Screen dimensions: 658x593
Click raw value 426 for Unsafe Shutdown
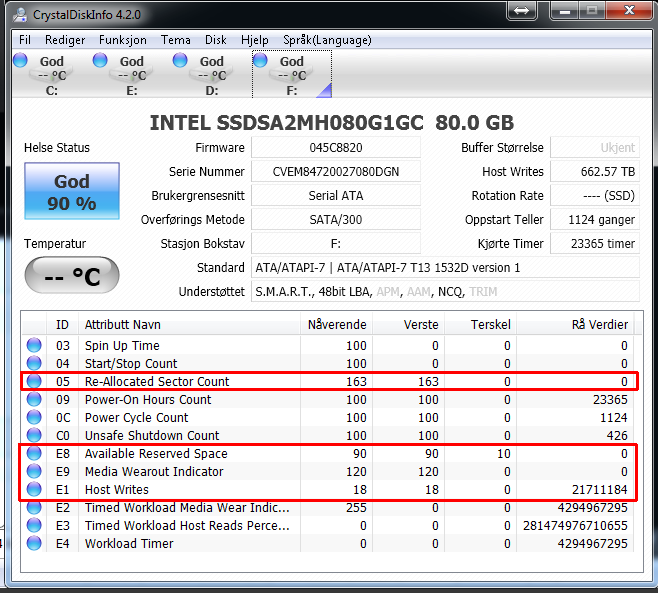(x=617, y=436)
